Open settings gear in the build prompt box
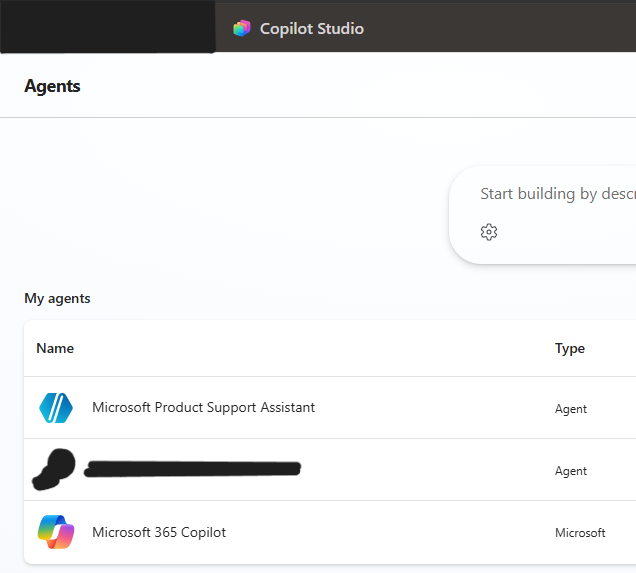 [x=489, y=232]
